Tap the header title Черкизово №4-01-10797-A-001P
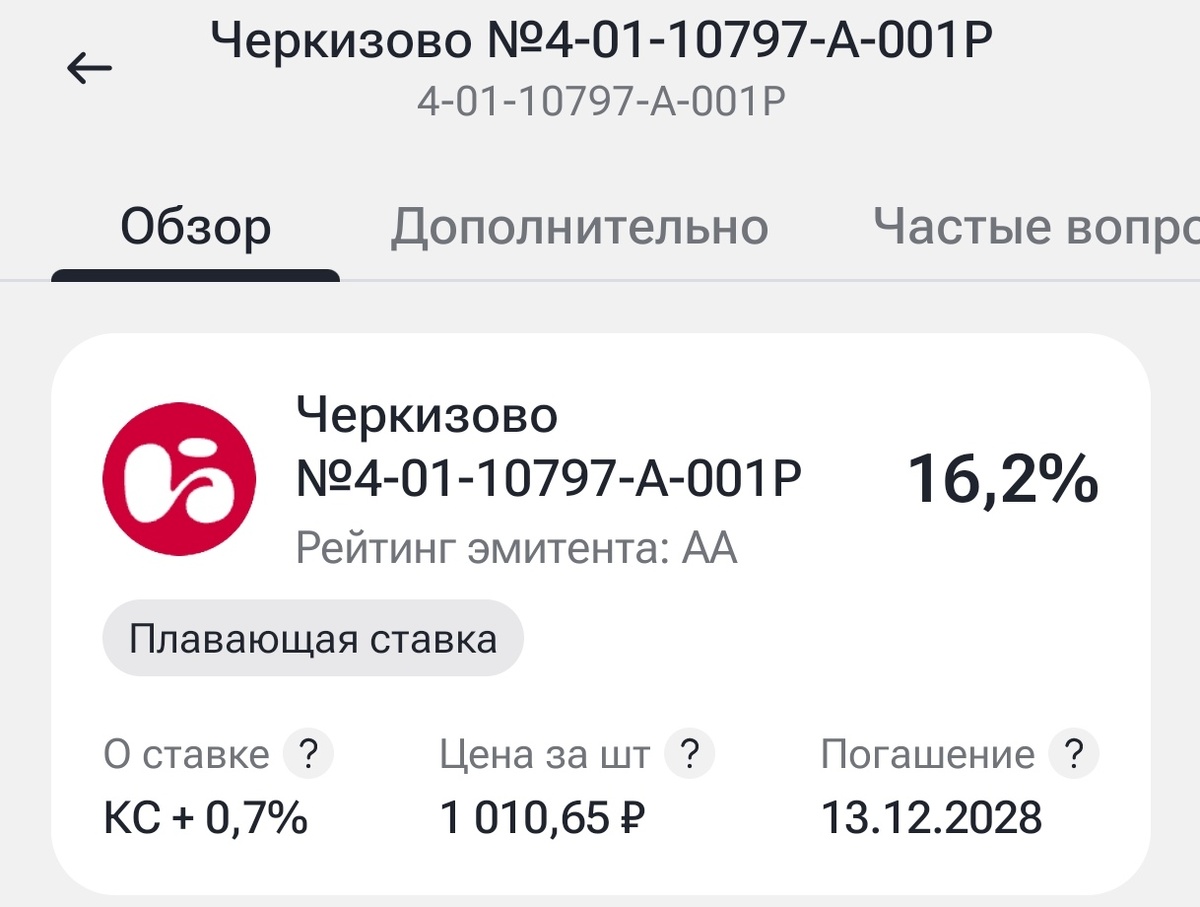1200x907 pixels. point(600,37)
